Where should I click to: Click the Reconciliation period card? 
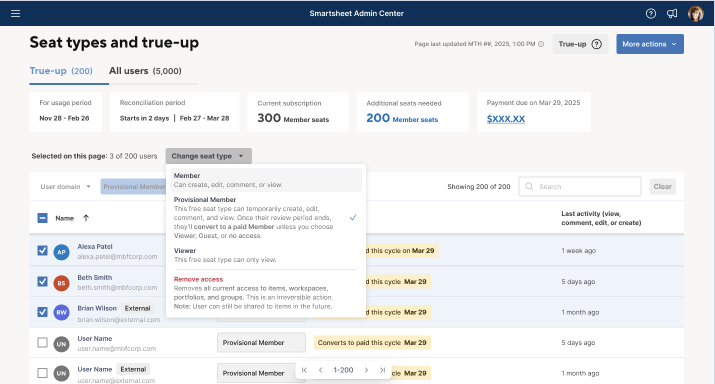(175, 112)
